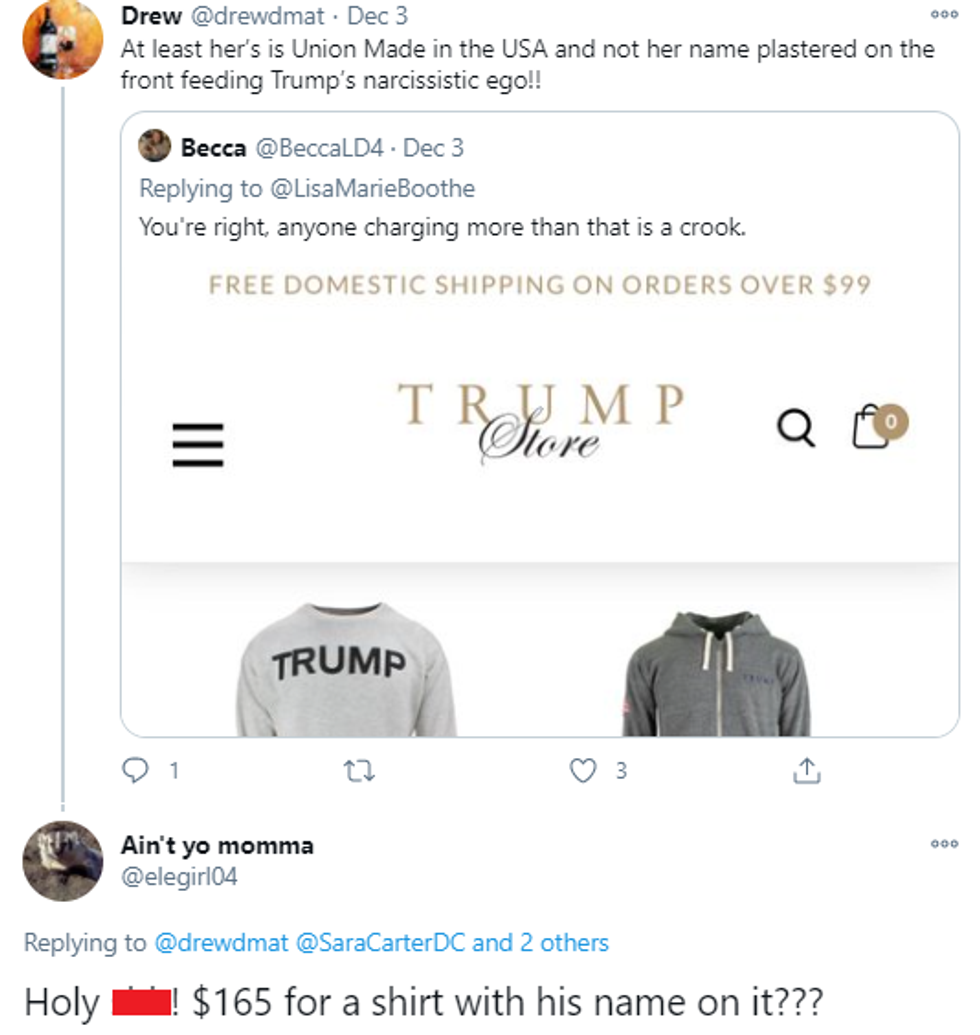Image resolution: width=980 pixels, height=1035 pixels.
Task: Share Drew's tweet via the share icon
Action: point(807,770)
